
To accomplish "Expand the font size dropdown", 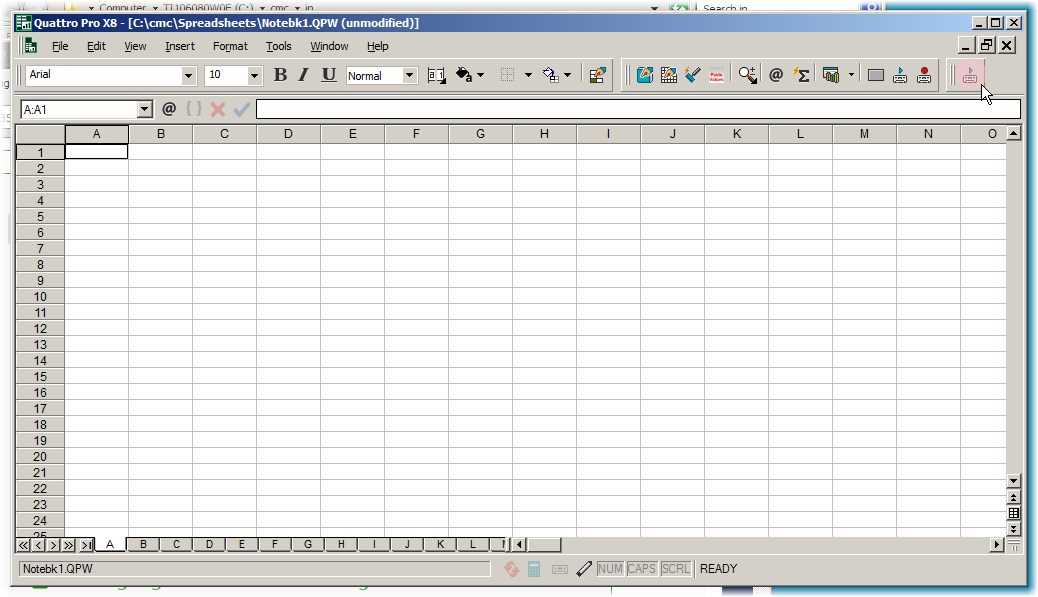I will 254,76.
